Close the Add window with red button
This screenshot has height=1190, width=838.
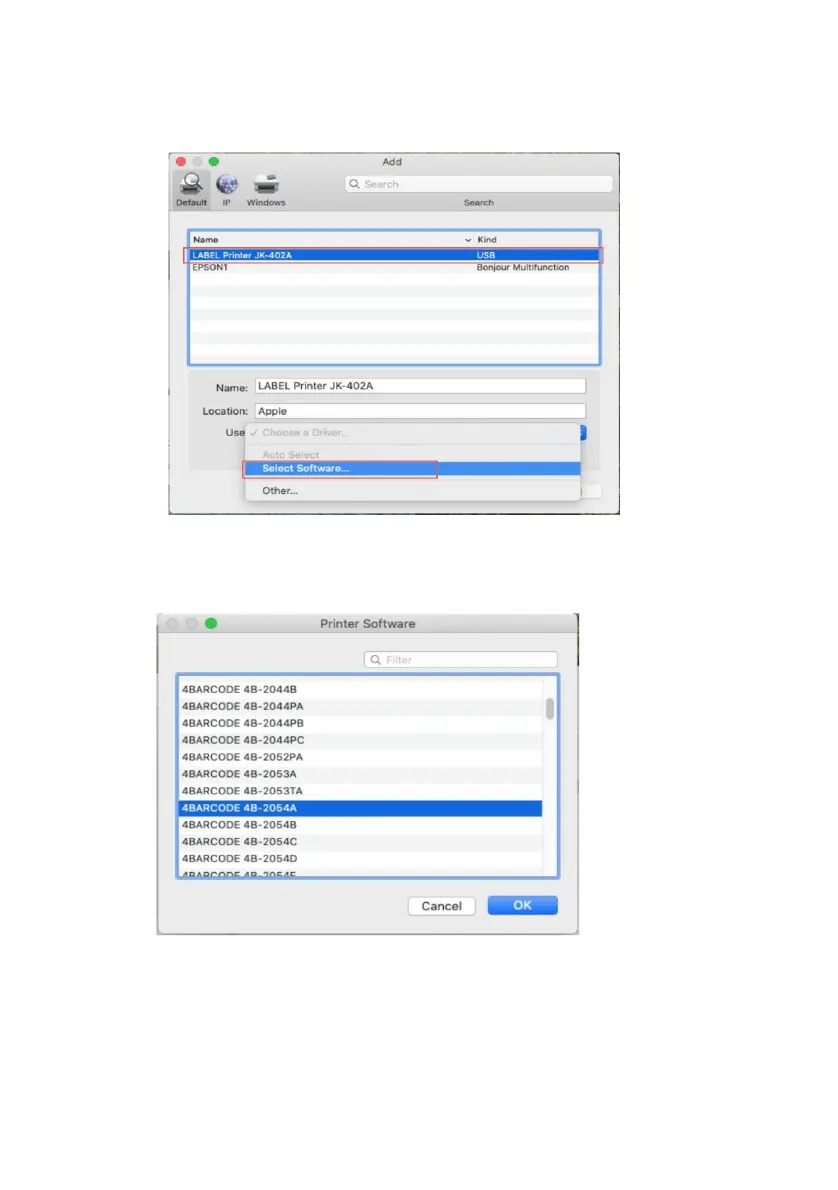181,162
